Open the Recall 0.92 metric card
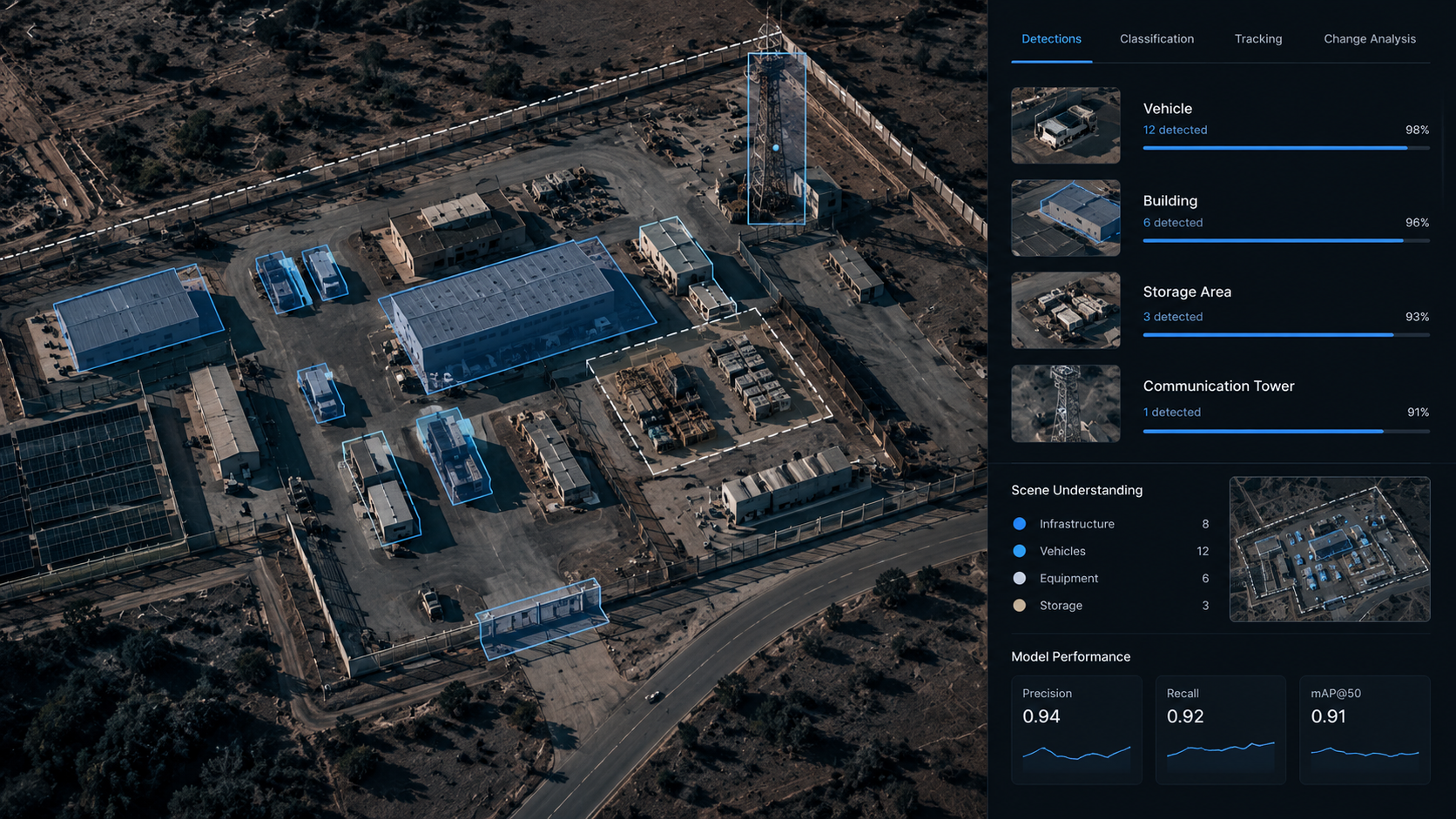1456x819 pixels. [1221, 730]
